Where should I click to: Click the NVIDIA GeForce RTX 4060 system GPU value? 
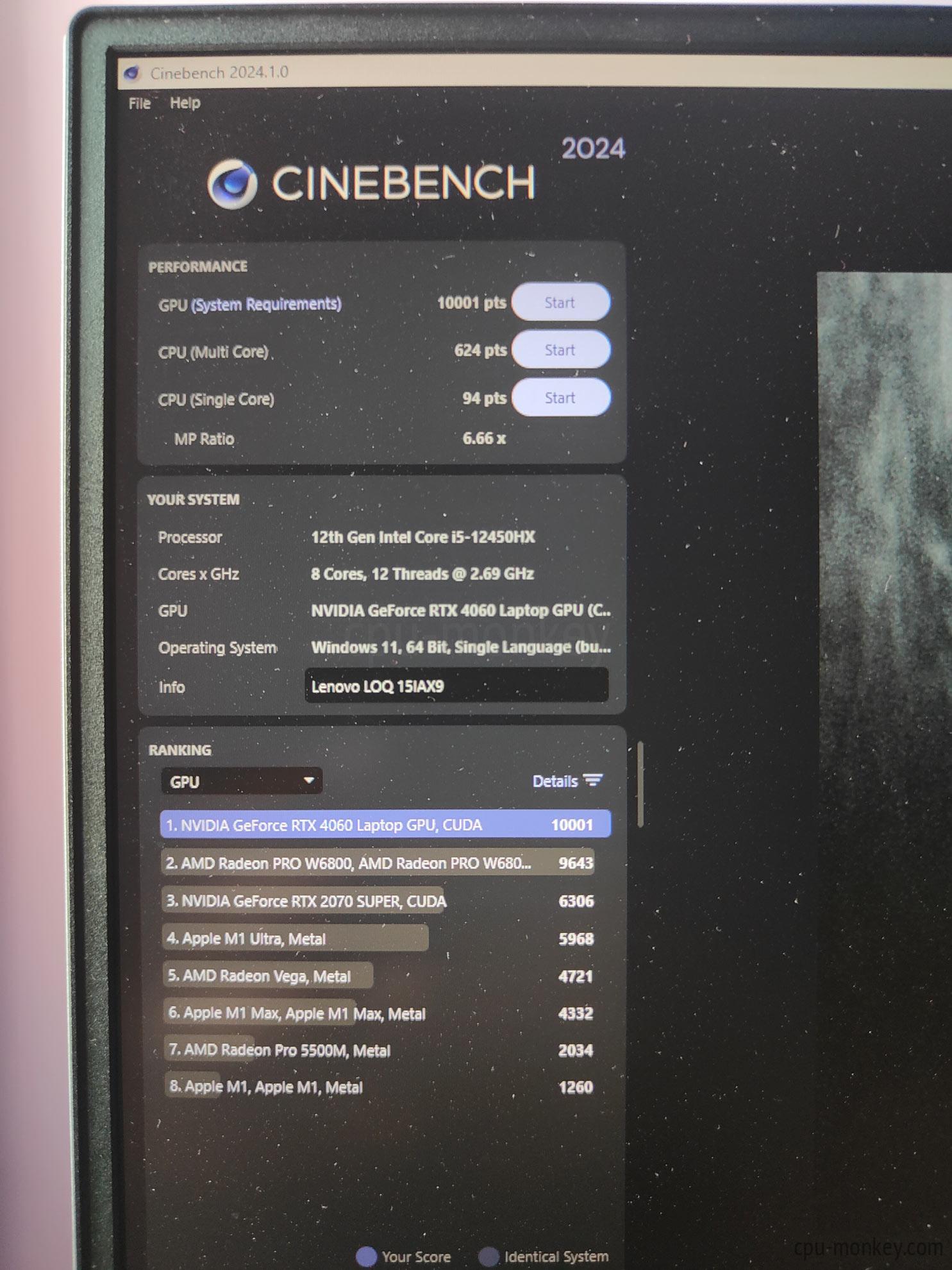(x=461, y=610)
